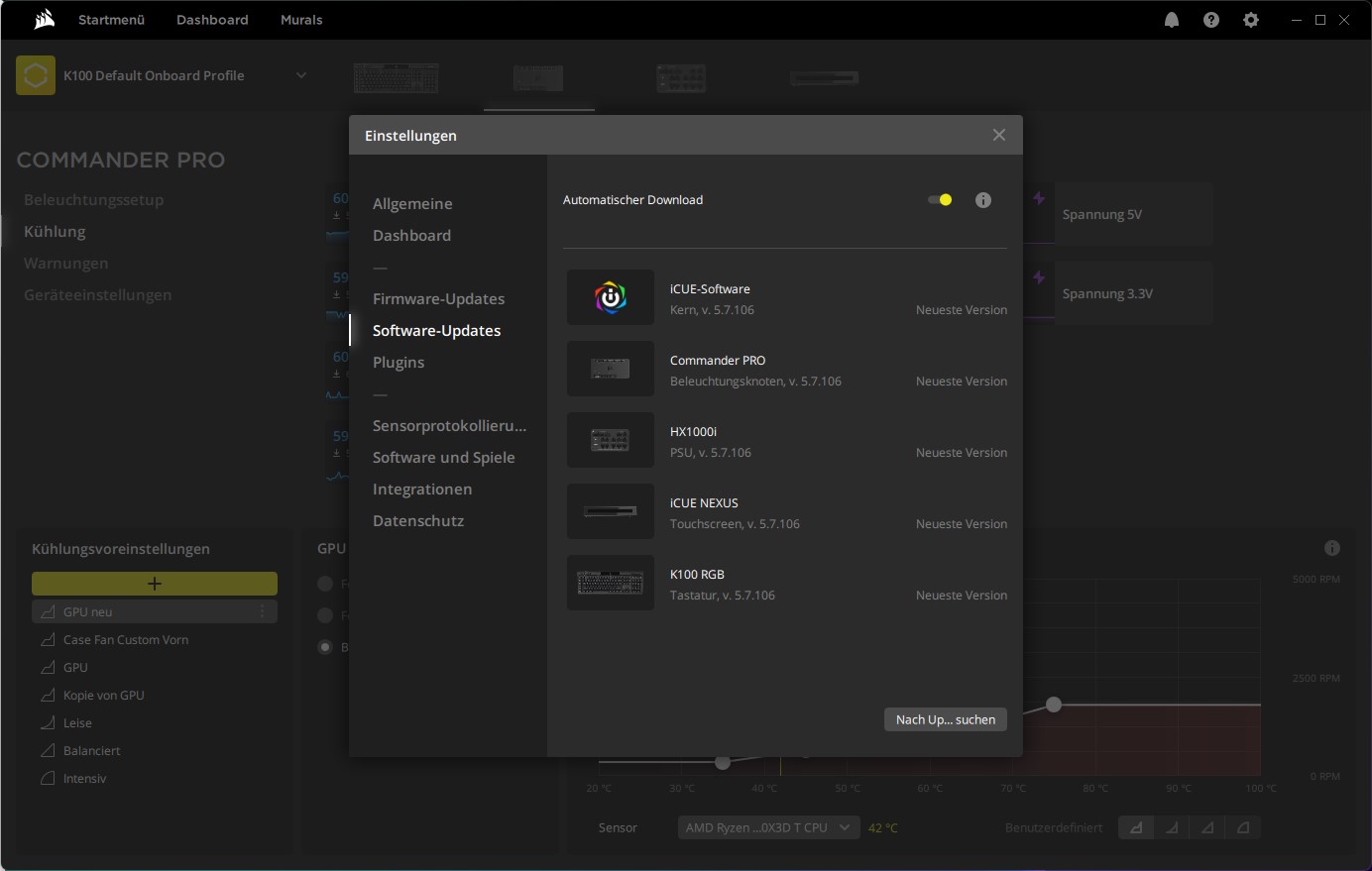Click the Corsair sails logo icon
Image resolution: width=1372 pixels, height=871 pixels.
tap(44, 20)
